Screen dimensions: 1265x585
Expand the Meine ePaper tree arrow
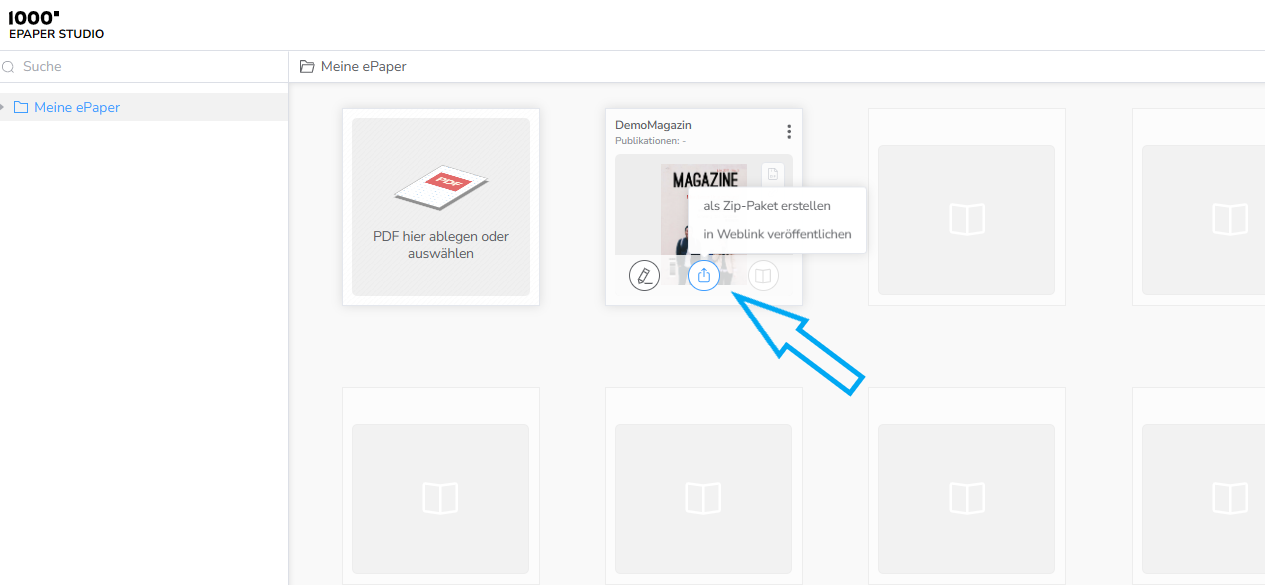[3, 107]
